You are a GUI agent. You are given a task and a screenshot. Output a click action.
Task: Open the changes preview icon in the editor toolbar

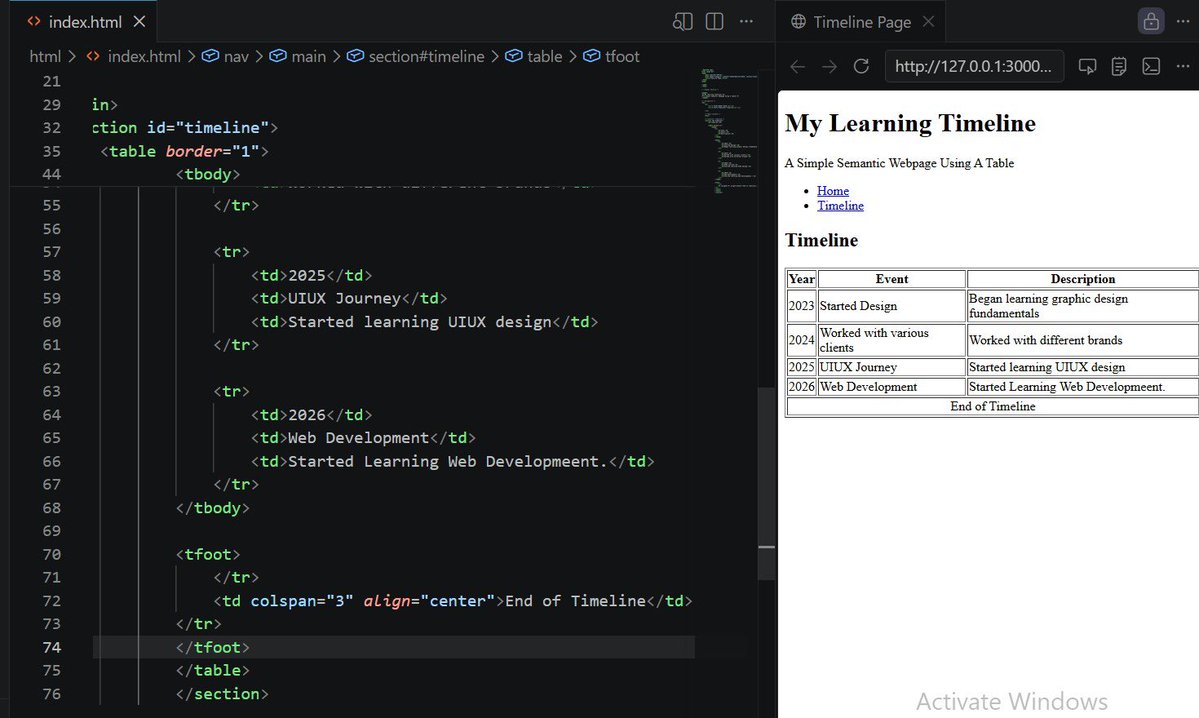click(x=682, y=22)
